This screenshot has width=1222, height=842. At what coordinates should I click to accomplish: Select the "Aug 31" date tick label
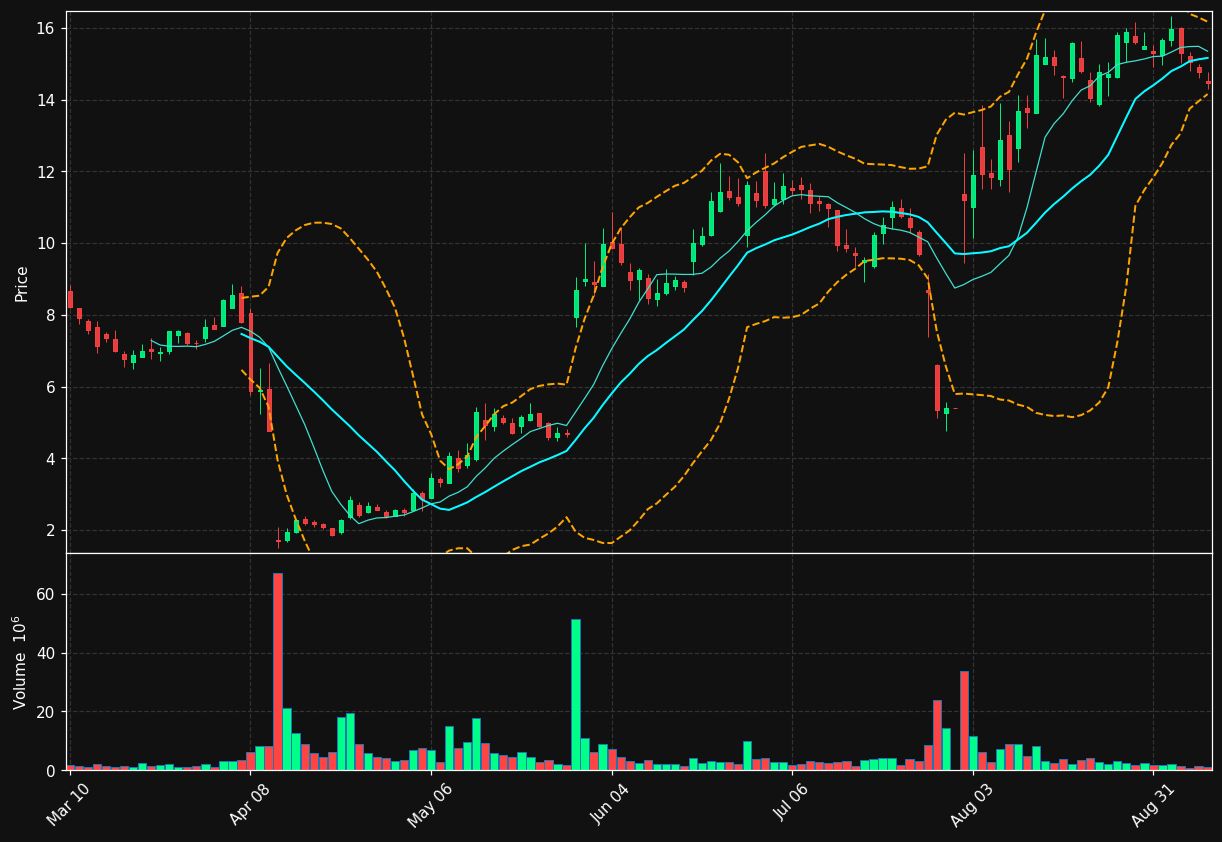point(1153,805)
